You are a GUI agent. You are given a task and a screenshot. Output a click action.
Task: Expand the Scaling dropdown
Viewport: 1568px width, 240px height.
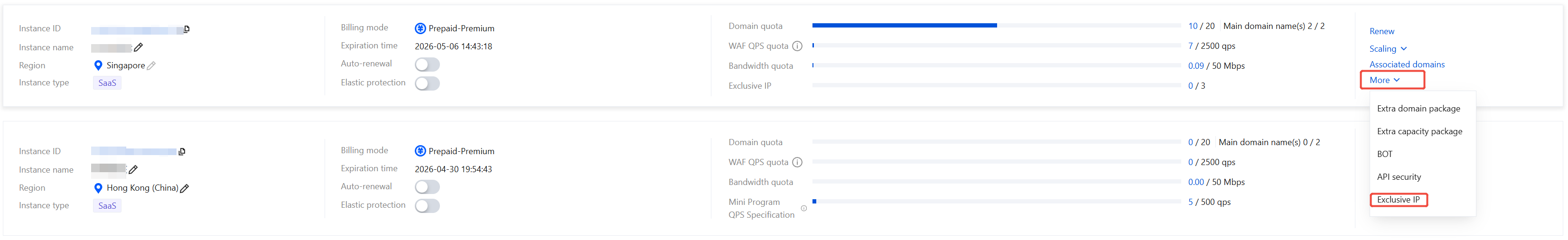coord(1388,49)
